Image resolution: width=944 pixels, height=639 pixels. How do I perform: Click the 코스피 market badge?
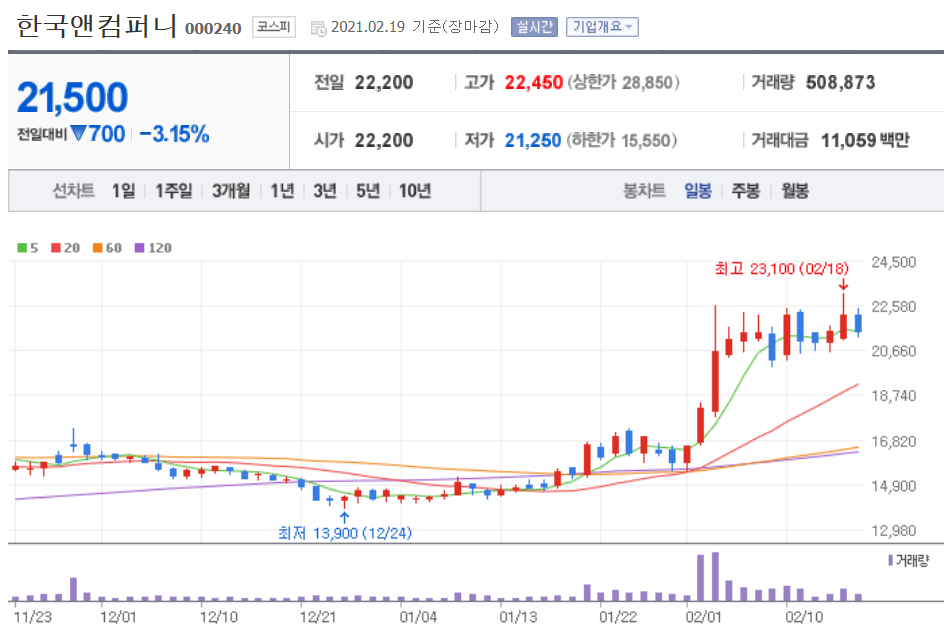point(274,27)
